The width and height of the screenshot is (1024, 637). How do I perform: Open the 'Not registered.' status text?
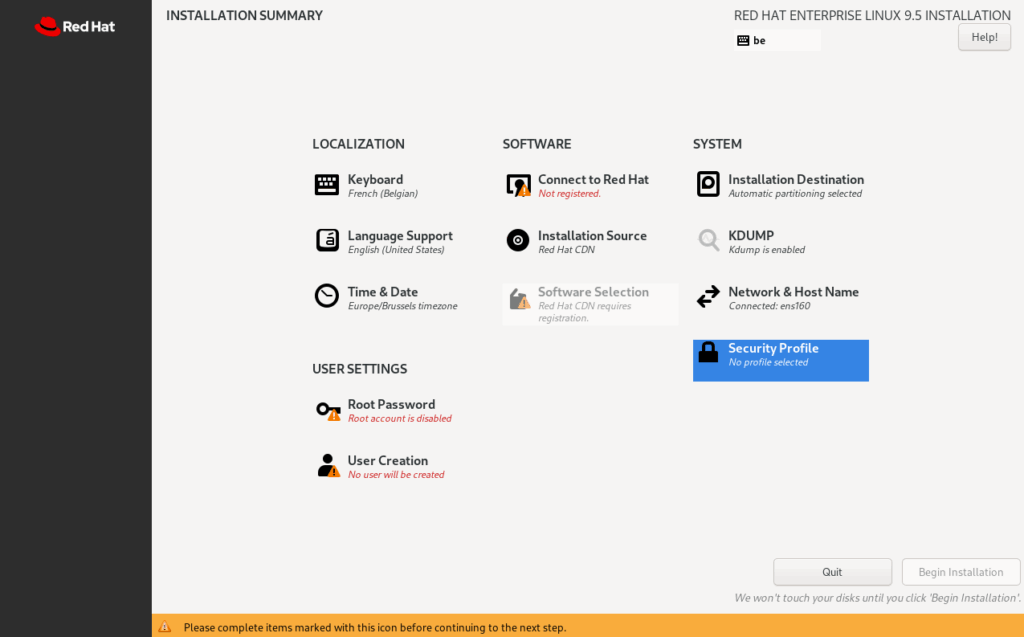(569, 194)
